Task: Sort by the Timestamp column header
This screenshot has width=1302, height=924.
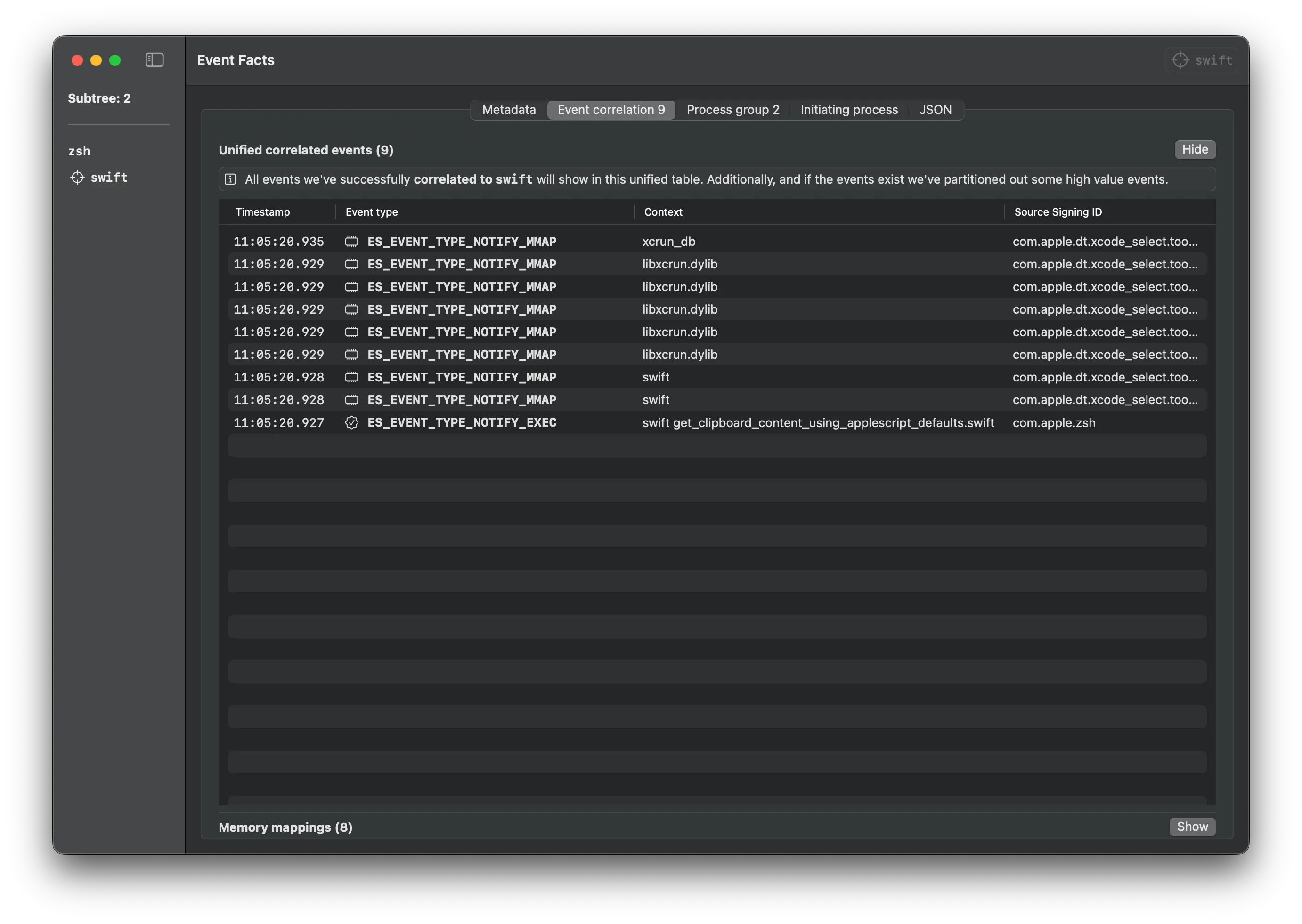Action: pyautogui.click(x=263, y=212)
